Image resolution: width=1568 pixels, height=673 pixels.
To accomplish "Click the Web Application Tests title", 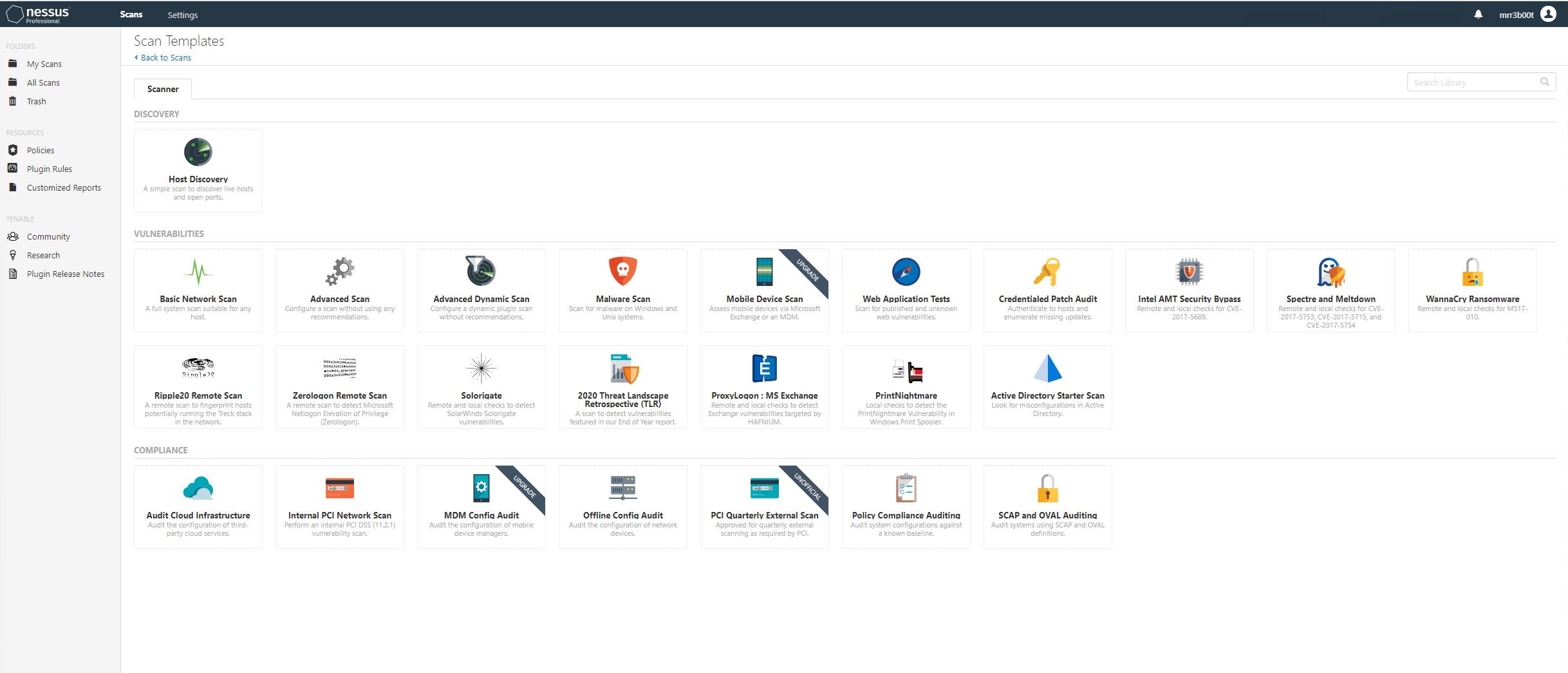I will pos(906,299).
